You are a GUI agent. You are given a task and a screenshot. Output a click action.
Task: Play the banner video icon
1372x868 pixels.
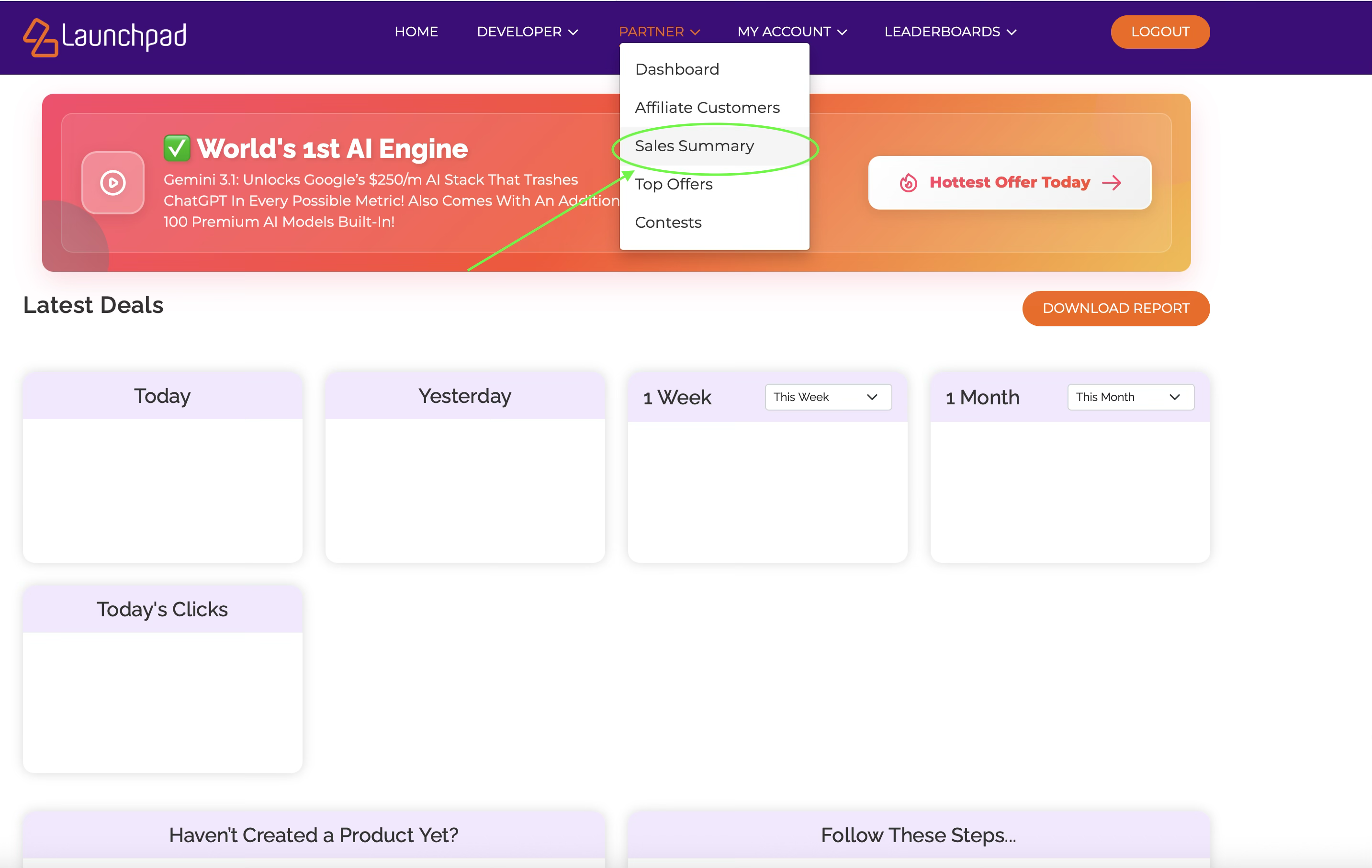[x=113, y=183]
